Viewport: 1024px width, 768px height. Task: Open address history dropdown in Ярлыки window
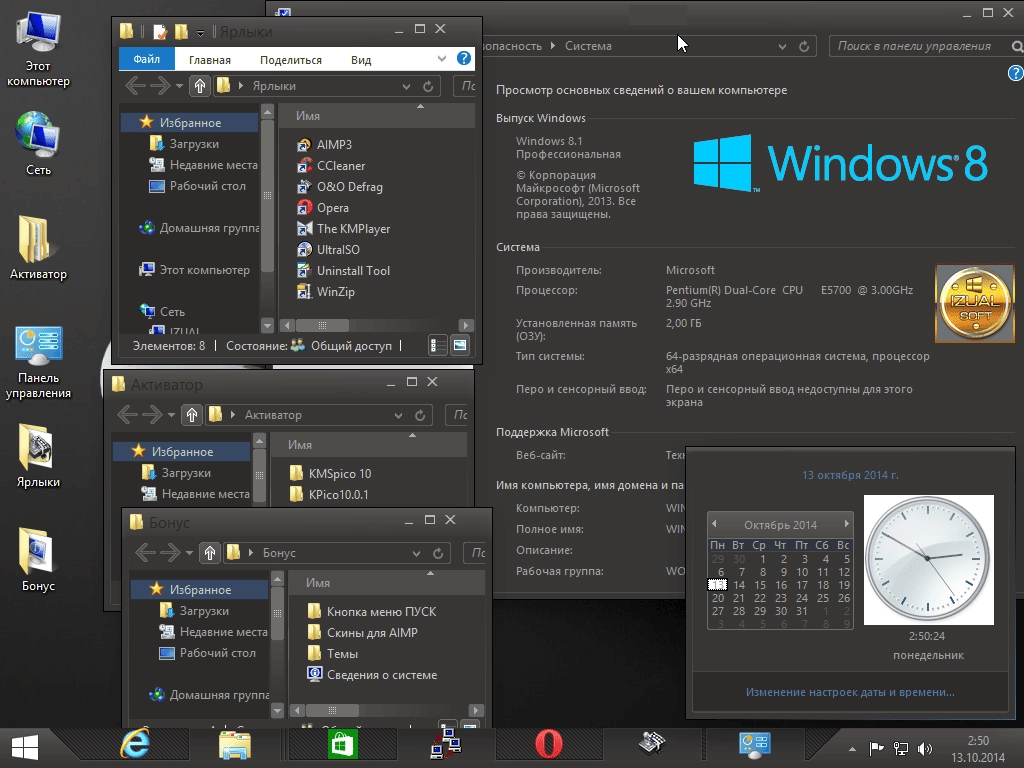(407, 86)
